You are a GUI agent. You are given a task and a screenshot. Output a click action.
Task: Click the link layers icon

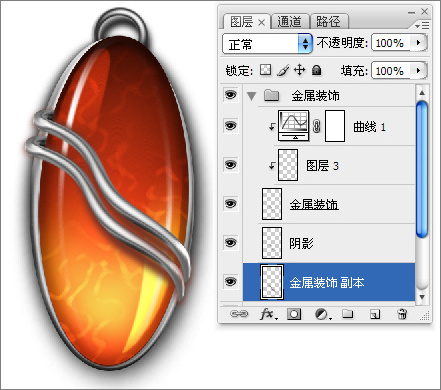239,314
